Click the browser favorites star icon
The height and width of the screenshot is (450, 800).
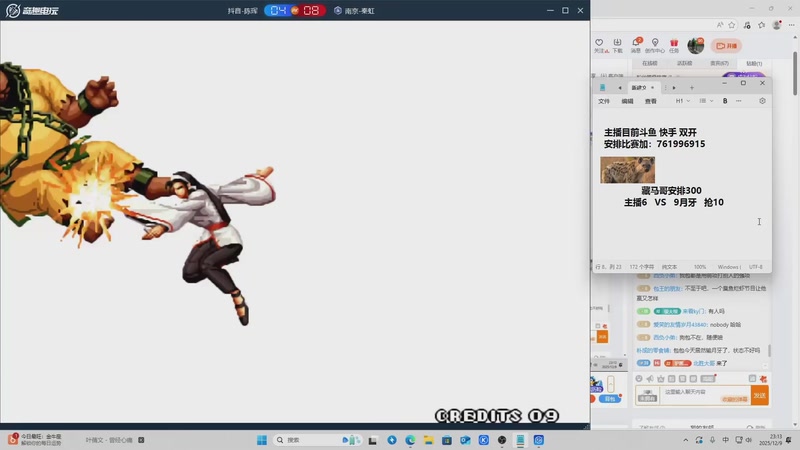click(732, 25)
